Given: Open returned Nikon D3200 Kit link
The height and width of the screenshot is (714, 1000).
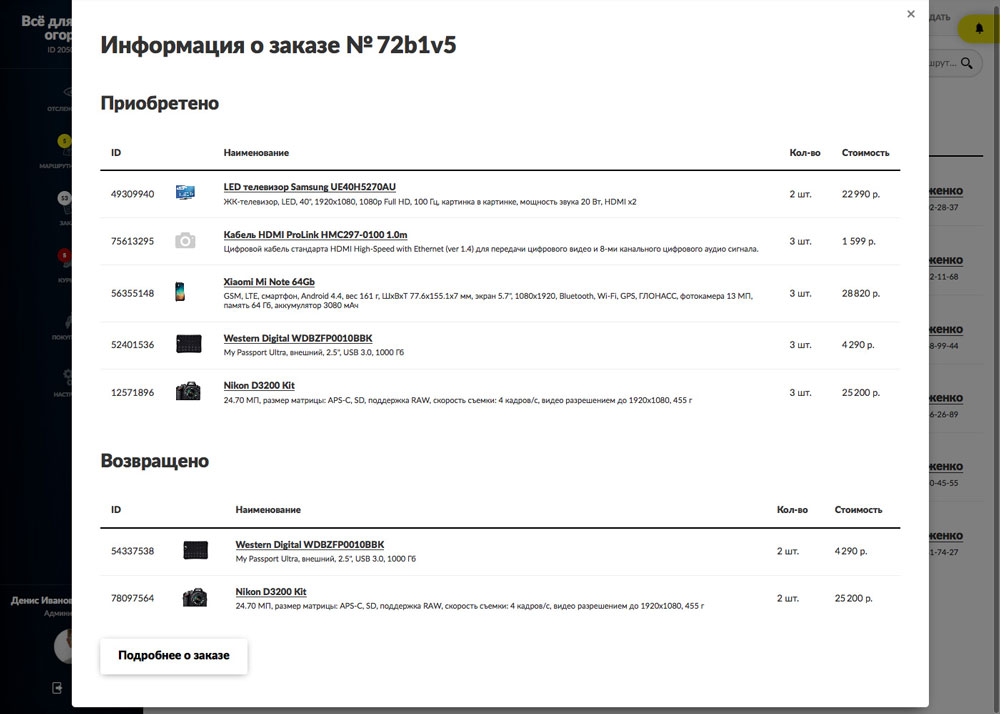Looking at the screenshot, I should pos(271,592).
